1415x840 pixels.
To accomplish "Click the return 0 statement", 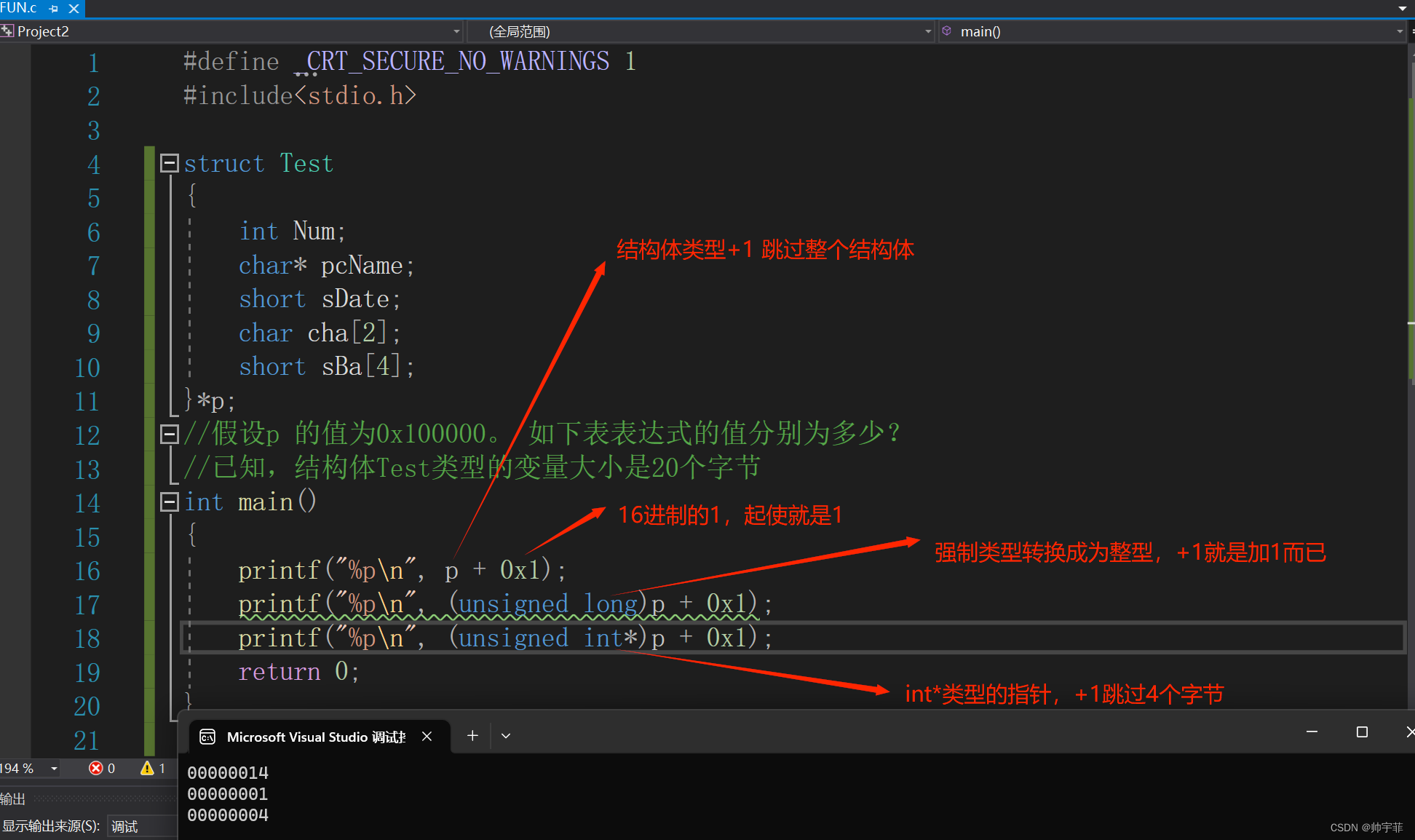I will point(299,671).
